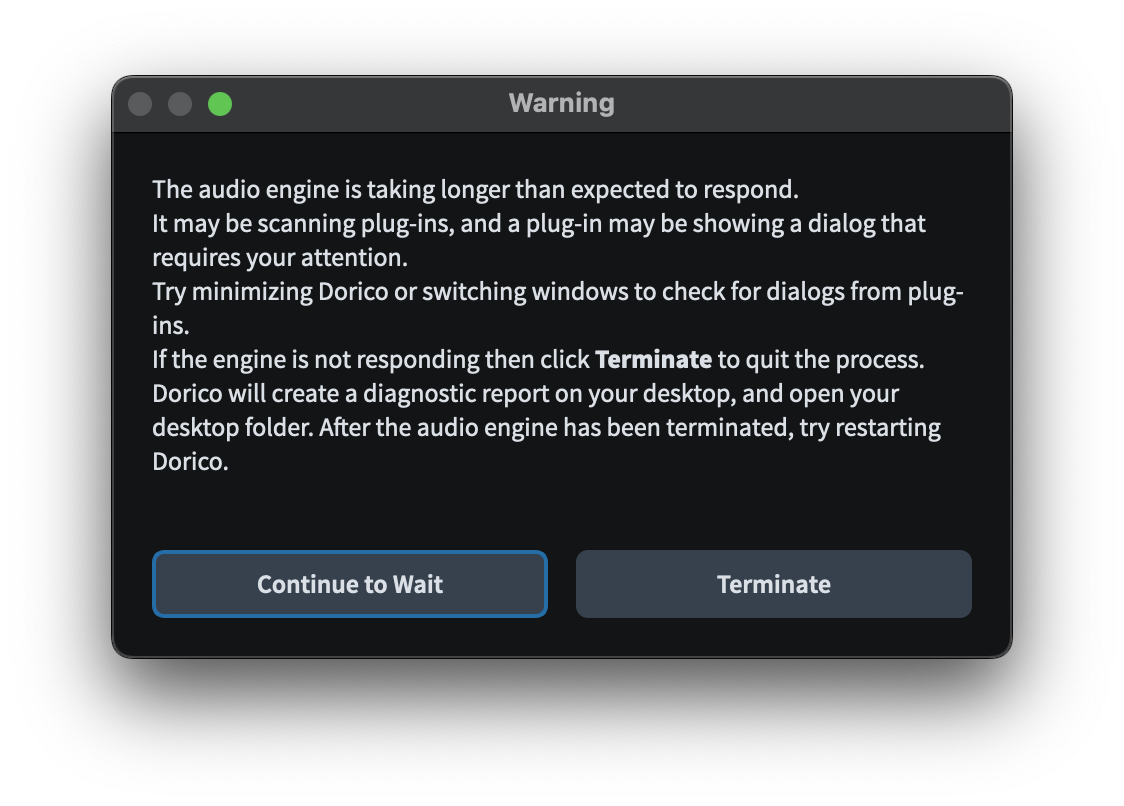Click the Warning title text
Image resolution: width=1124 pixels, height=806 pixels.
tap(561, 103)
